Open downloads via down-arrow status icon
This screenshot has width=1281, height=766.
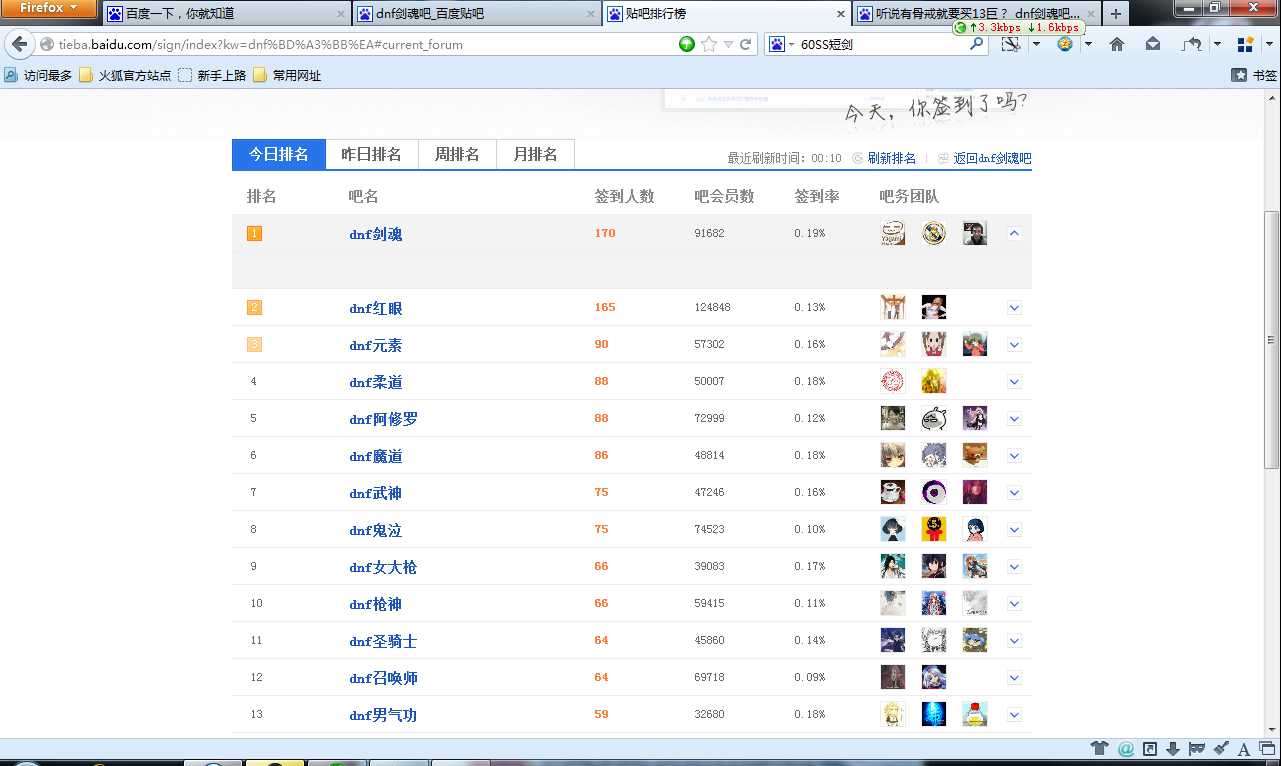(x=1173, y=748)
